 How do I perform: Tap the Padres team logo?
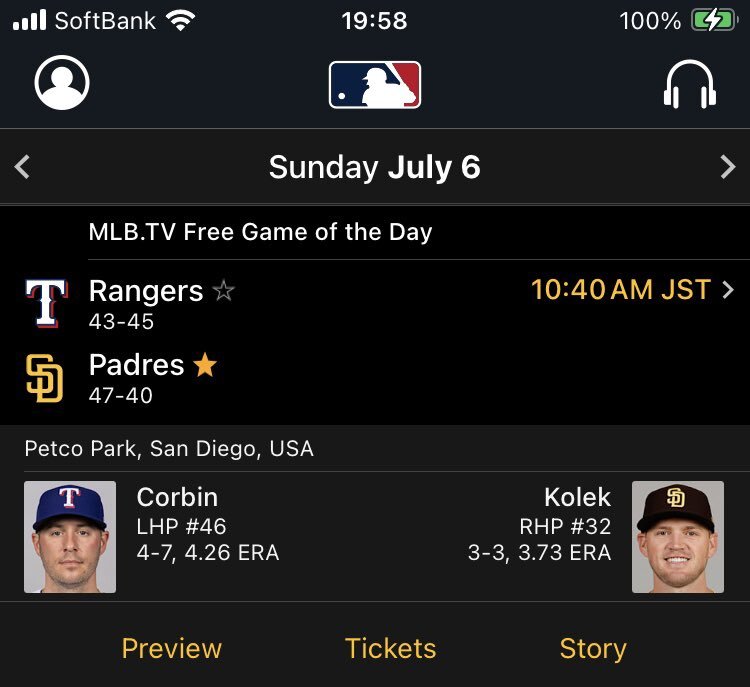coord(44,378)
